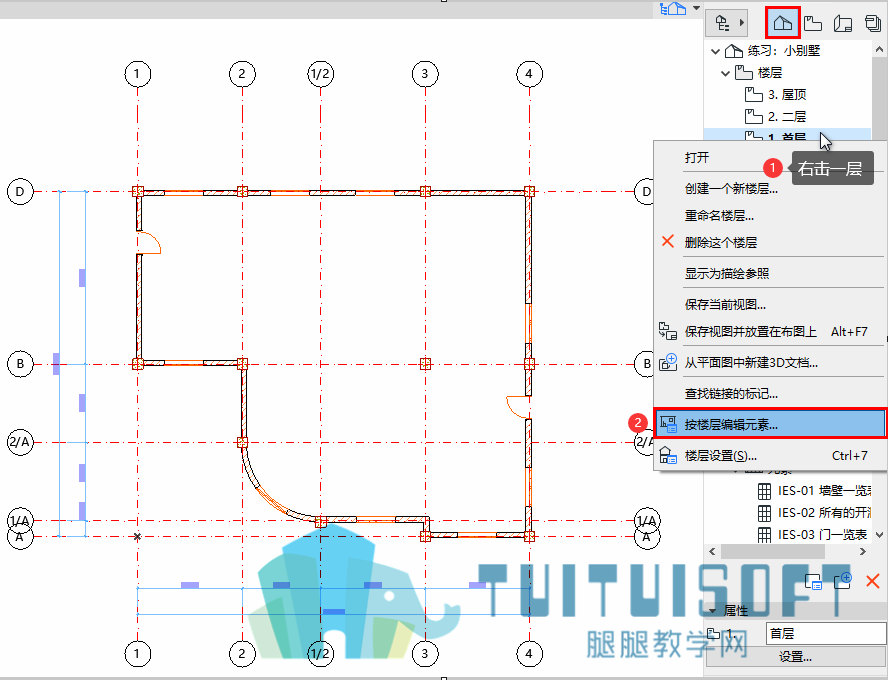Click the navigator horizontal scroll right arrow
Image resolution: width=888 pixels, height=680 pixels.
point(863,551)
